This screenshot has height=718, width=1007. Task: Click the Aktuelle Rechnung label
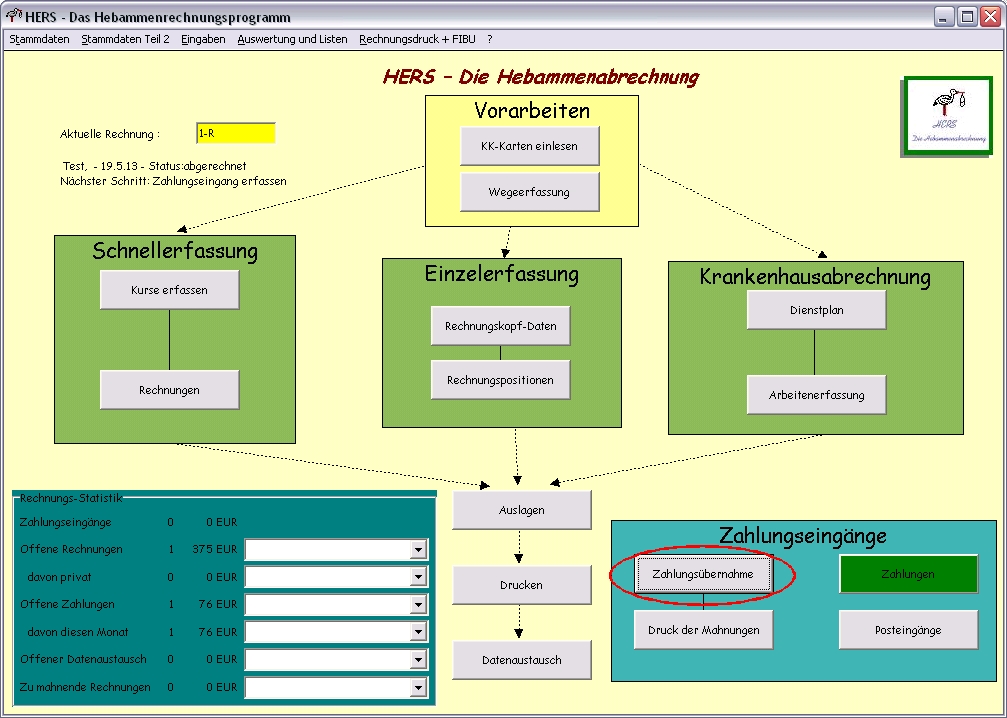click(109, 134)
